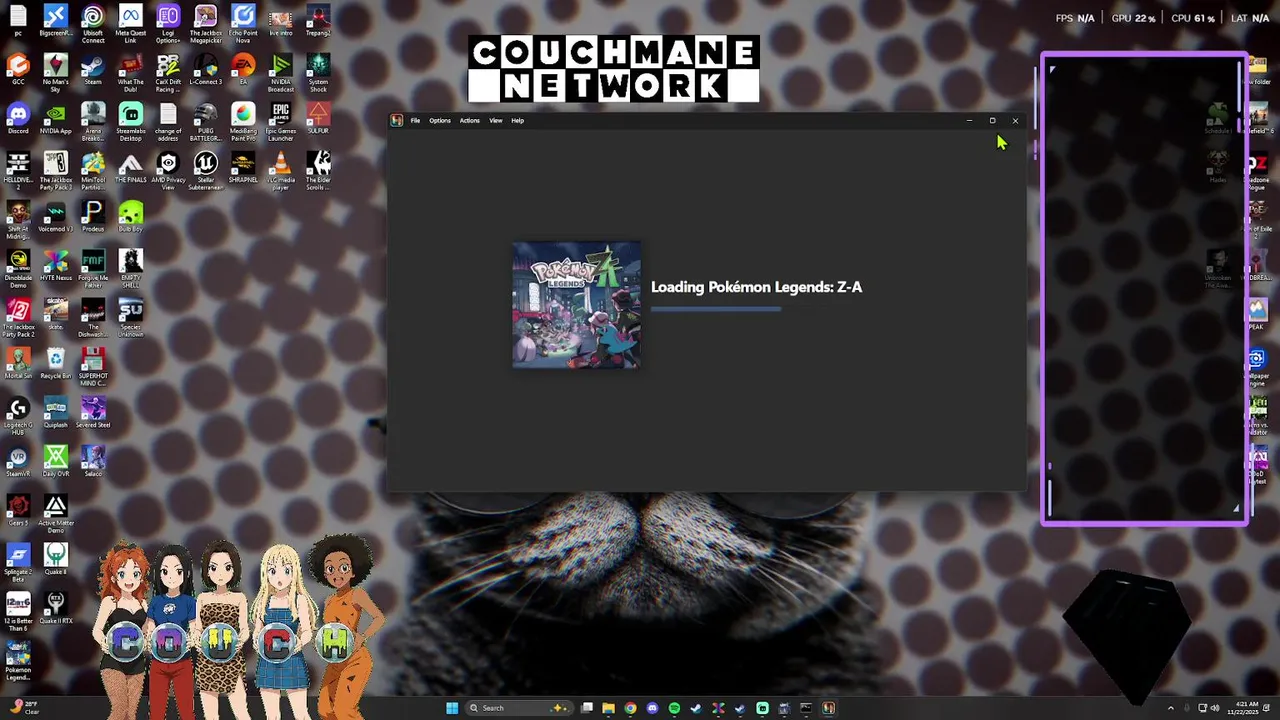
Task: Select the Elder Scrolls desktop shortcut
Action: [318, 170]
